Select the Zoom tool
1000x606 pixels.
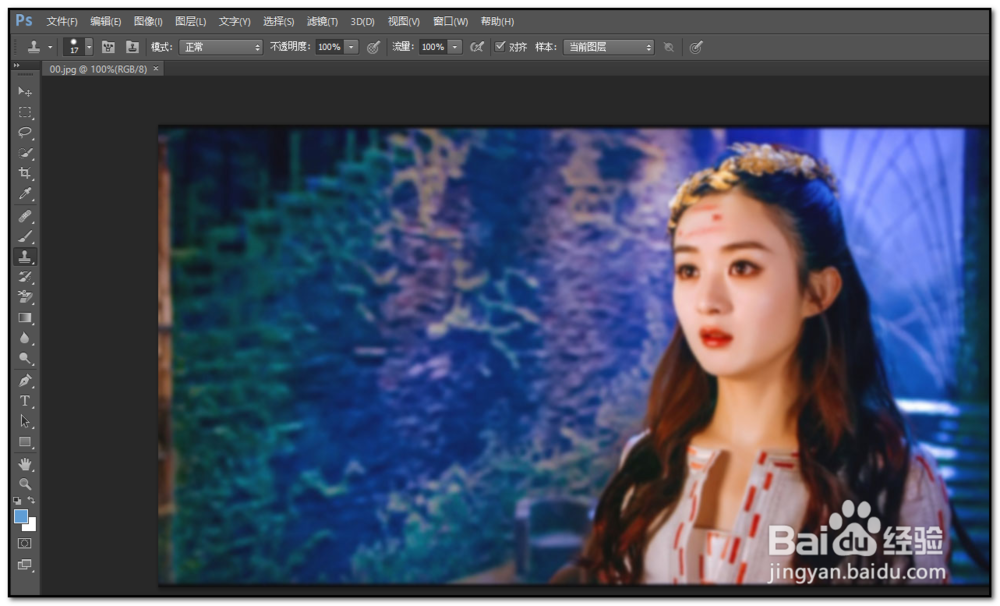(x=25, y=484)
